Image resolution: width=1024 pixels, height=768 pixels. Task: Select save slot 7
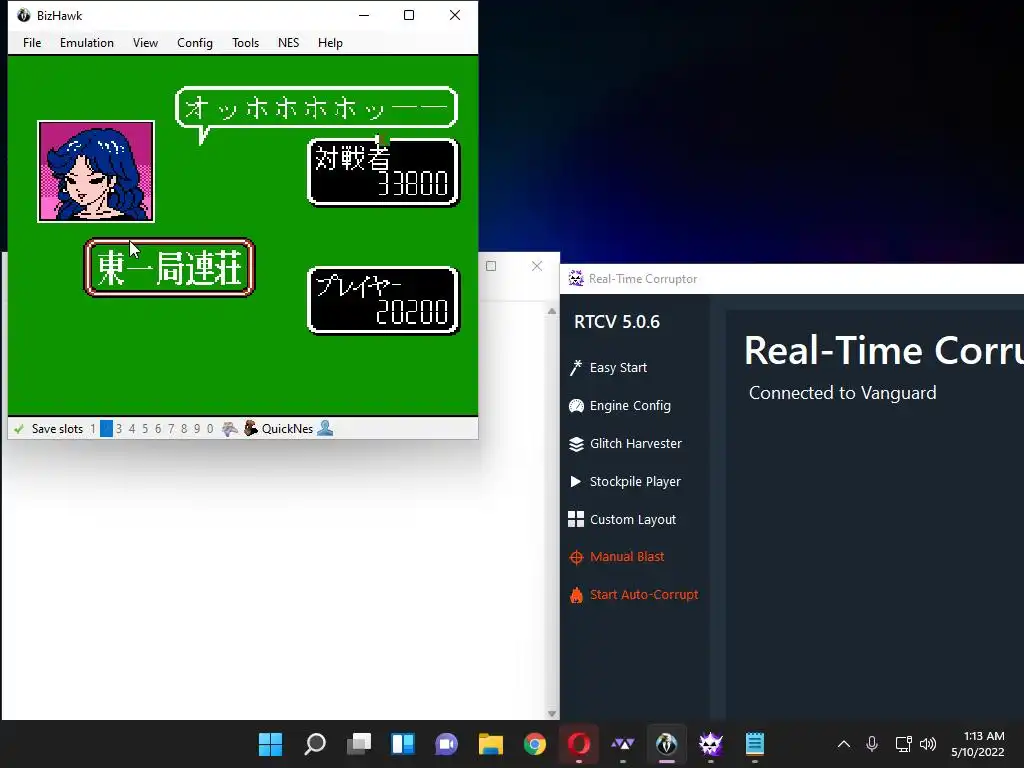point(171,429)
